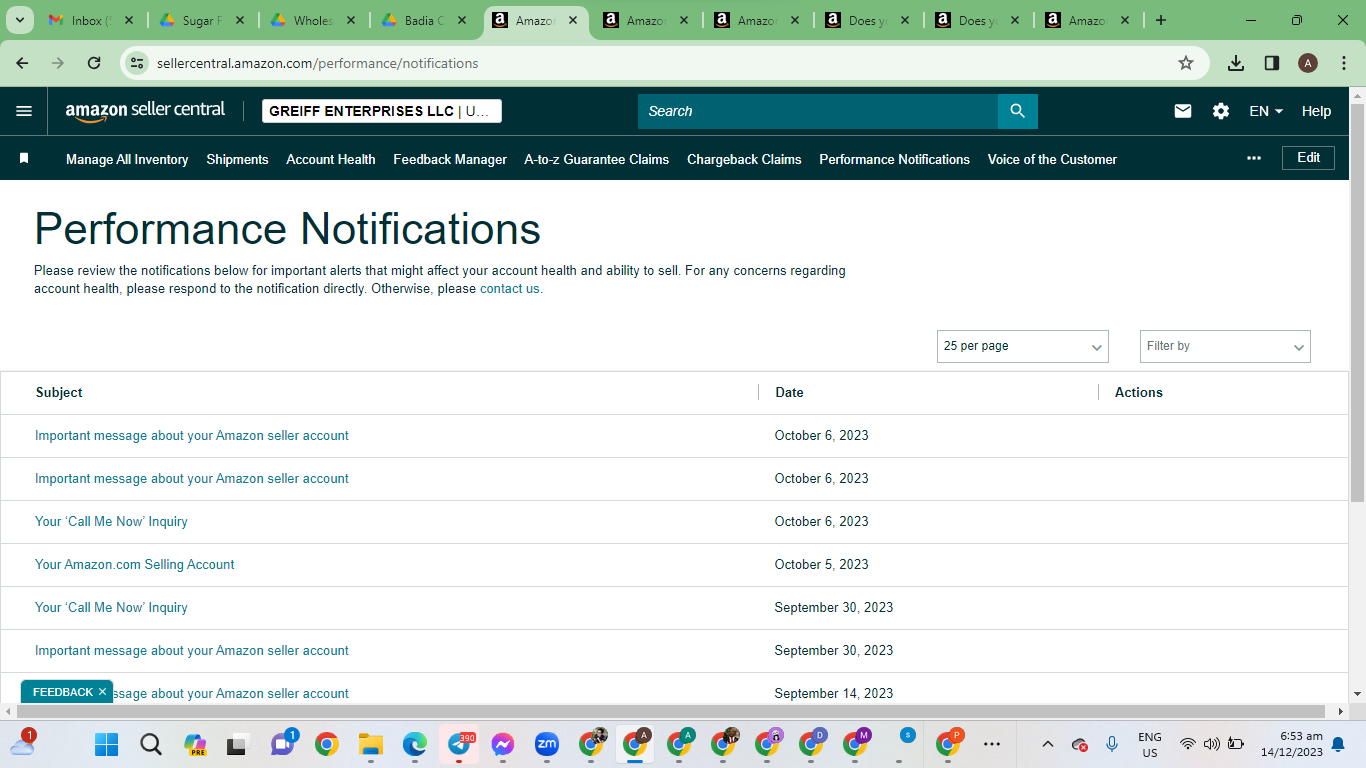The width and height of the screenshot is (1366, 768).
Task: Click the Search input field
Action: click(x=818, y=111)
